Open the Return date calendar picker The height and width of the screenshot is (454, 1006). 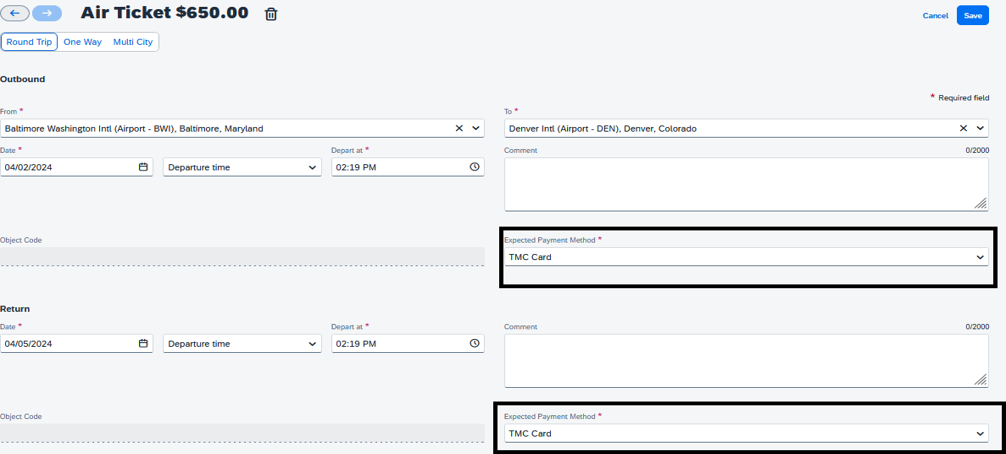[143, 343]
